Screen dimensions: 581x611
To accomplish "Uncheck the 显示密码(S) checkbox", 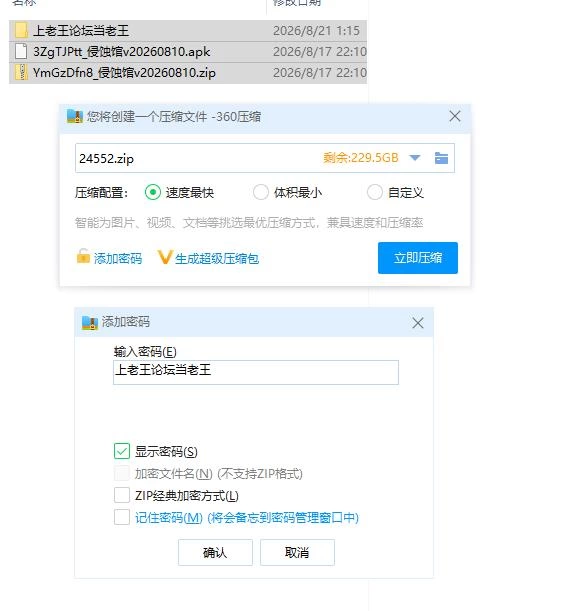I will pyautogui.click(x=122, y=451).
